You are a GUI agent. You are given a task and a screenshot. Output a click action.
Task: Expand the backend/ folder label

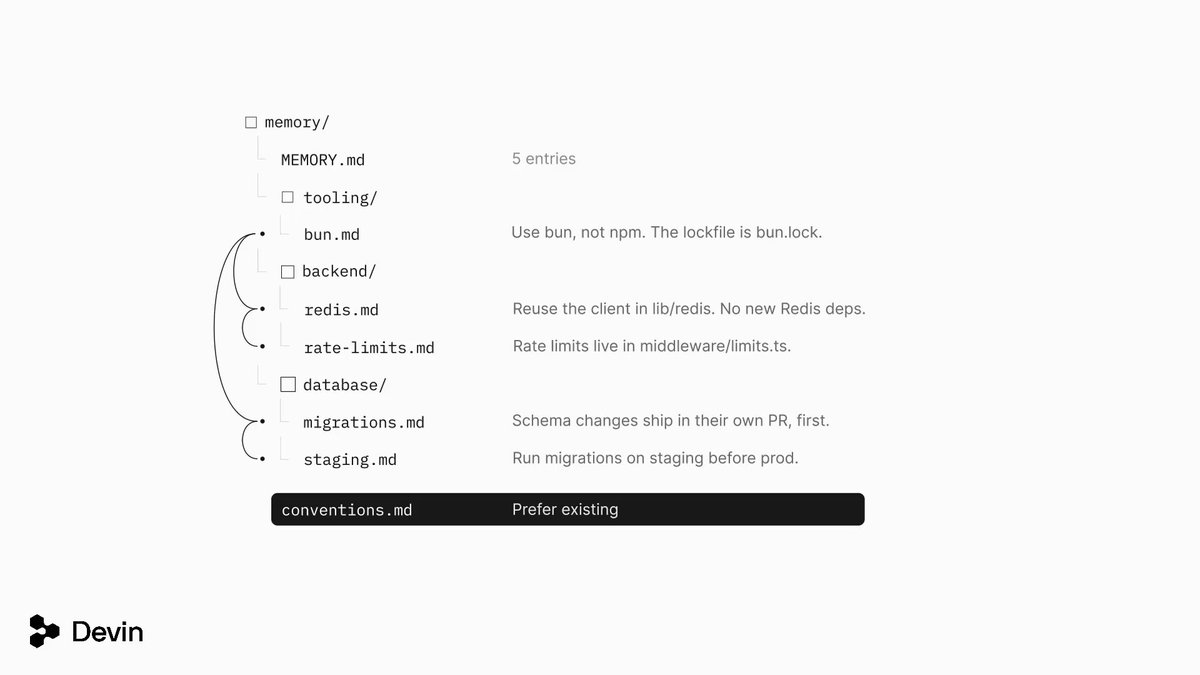pos(339,272)
